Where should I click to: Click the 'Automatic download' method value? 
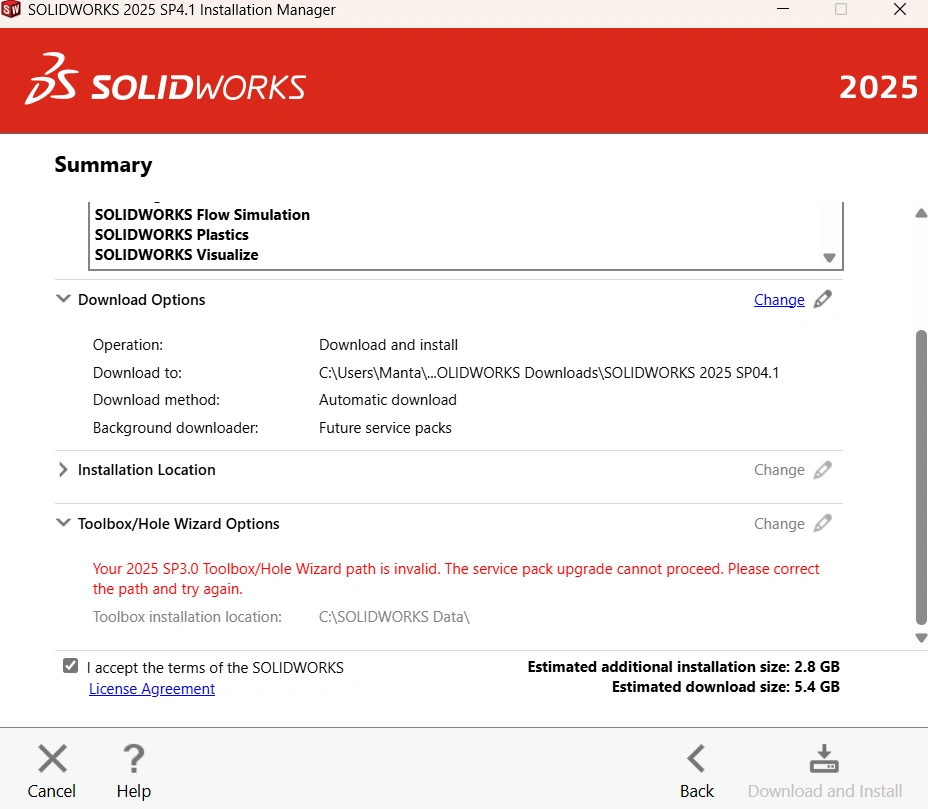coord(388,400)
